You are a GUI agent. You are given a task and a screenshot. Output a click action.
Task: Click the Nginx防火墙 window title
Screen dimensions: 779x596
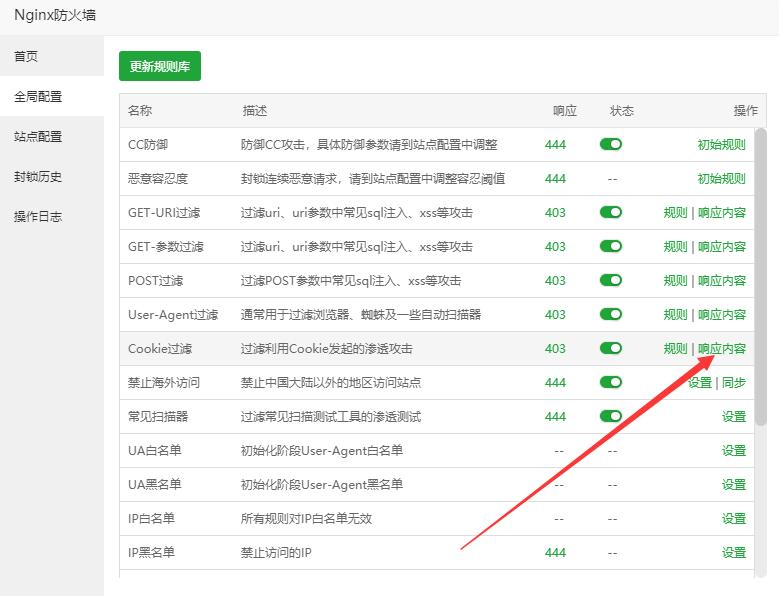[x=55, y=15]
